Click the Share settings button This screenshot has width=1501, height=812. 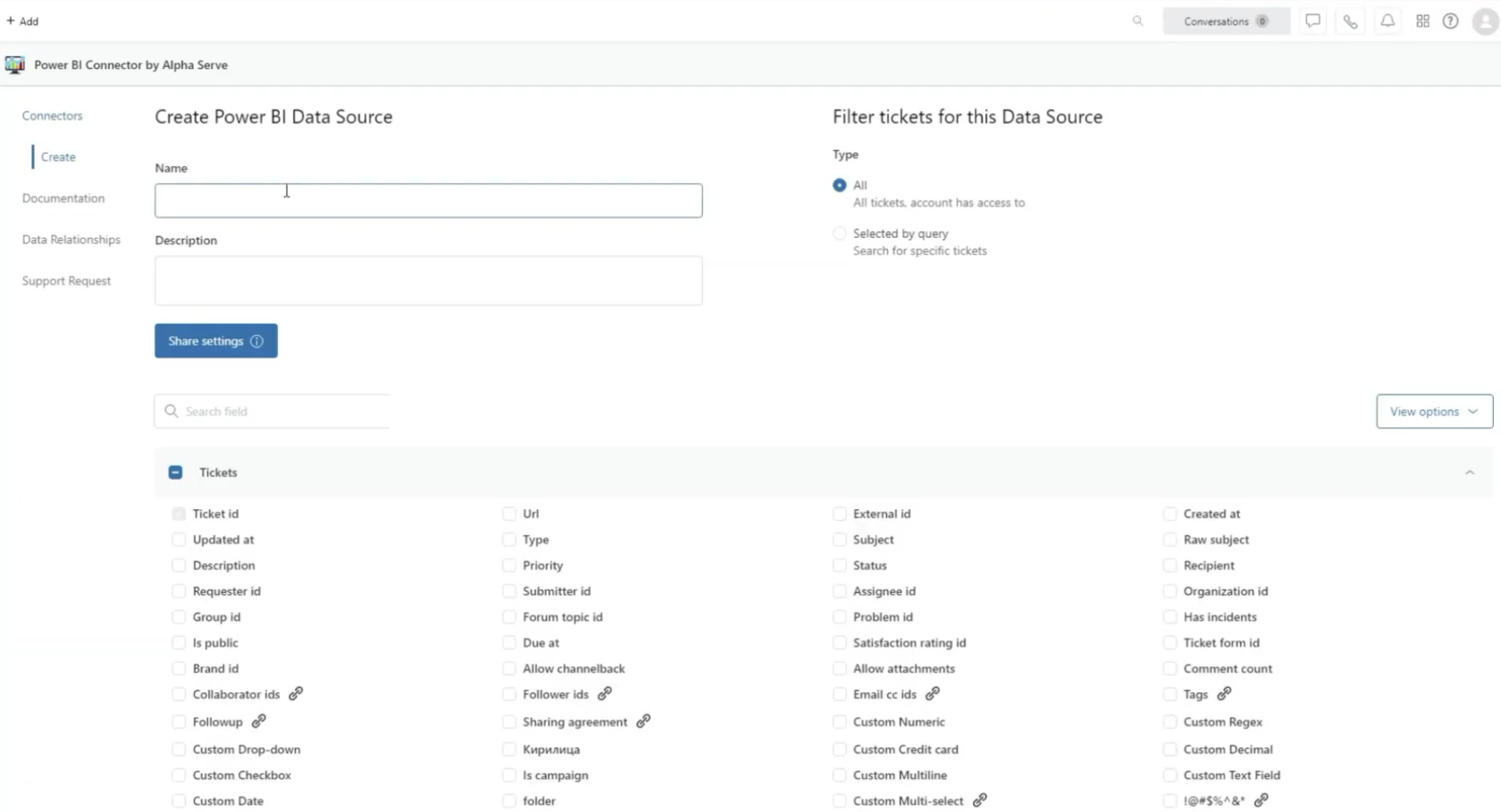[215, 340]
